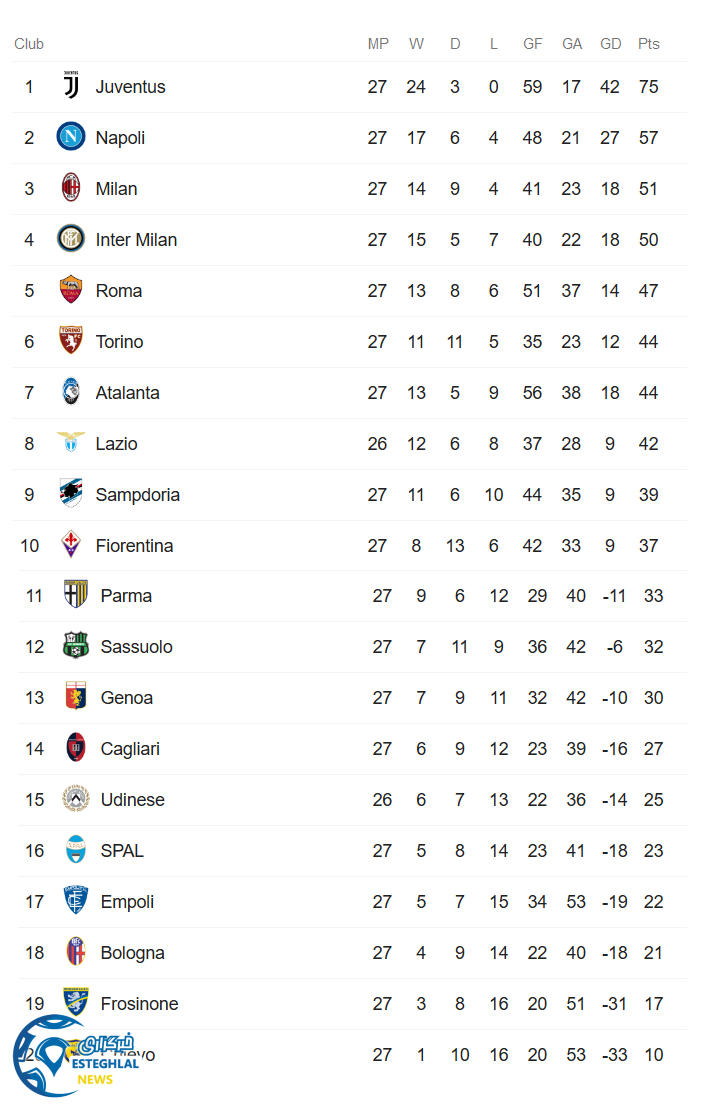Click the Milan club crest icon
The image size is (714, 1119).
[x=71, y=188]
